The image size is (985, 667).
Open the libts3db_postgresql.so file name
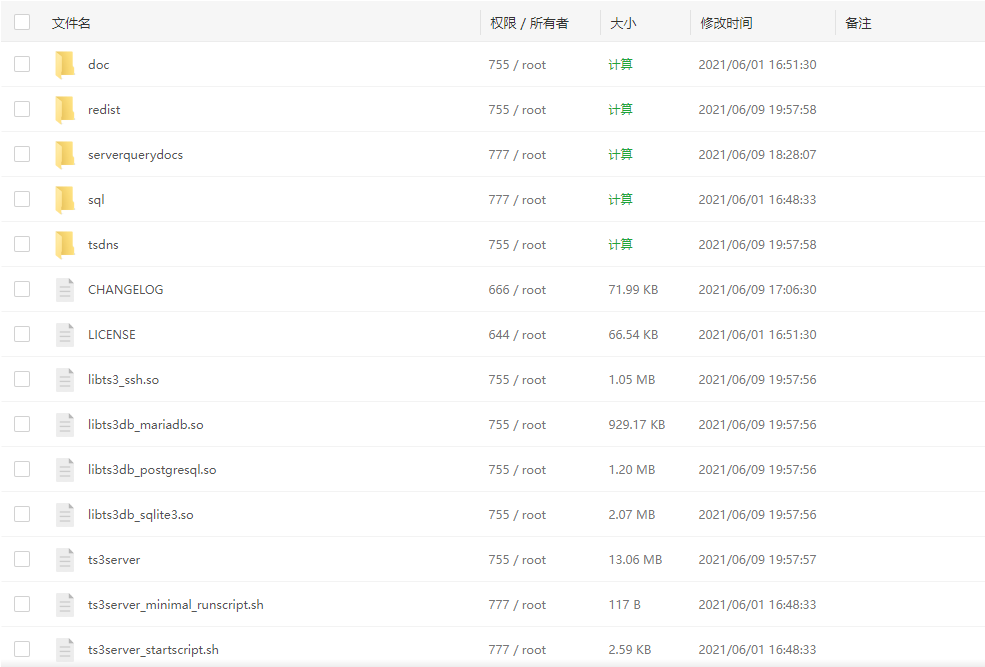point(152,470)
